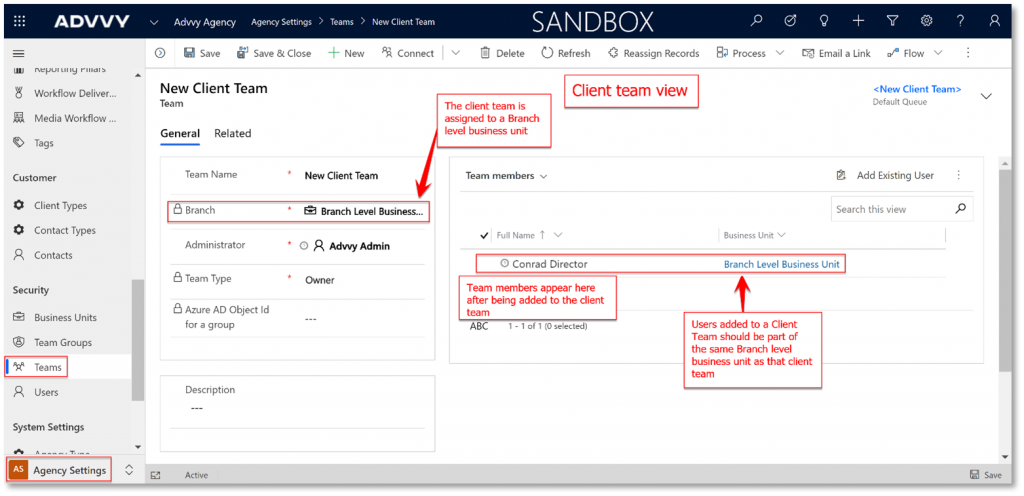Toggle the select-all checkmark in members grid
The image size is (1024, 496).
click(x=485, y=235)
